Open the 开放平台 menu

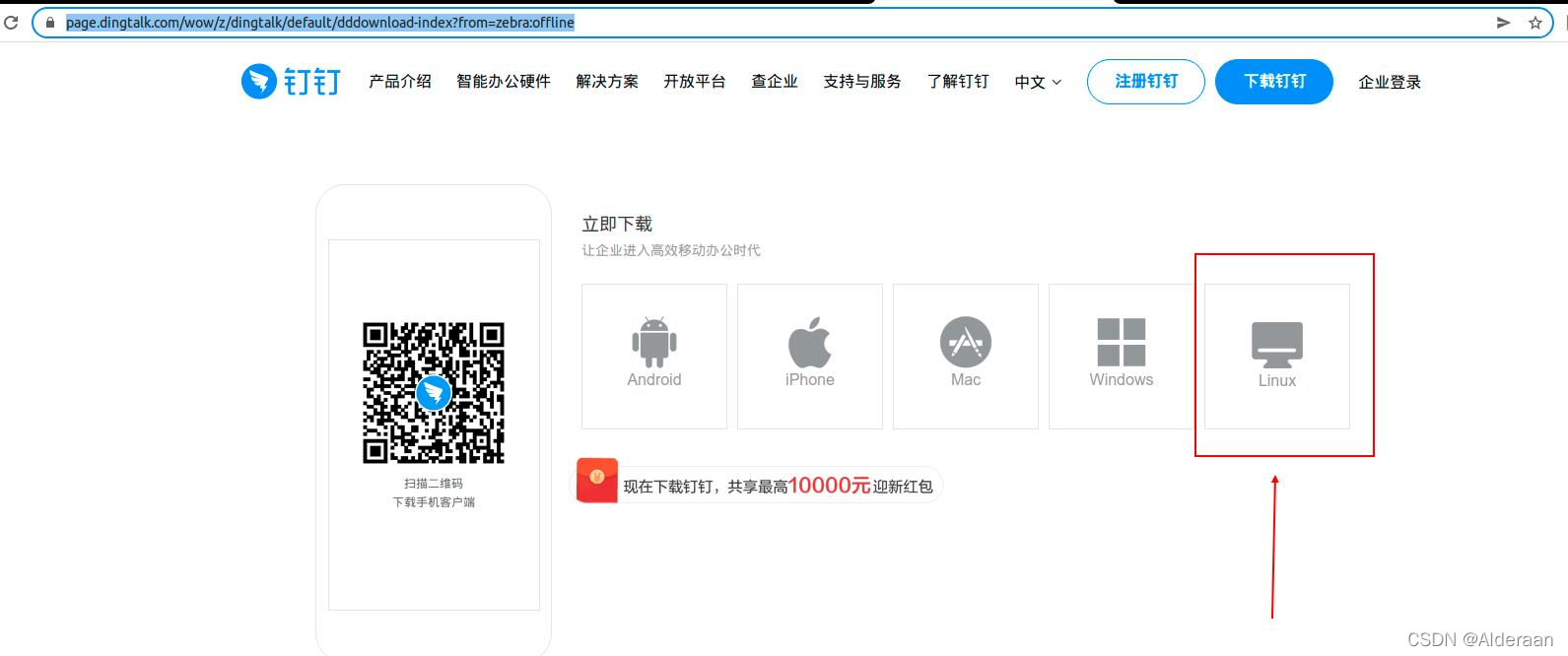point(695,81)
